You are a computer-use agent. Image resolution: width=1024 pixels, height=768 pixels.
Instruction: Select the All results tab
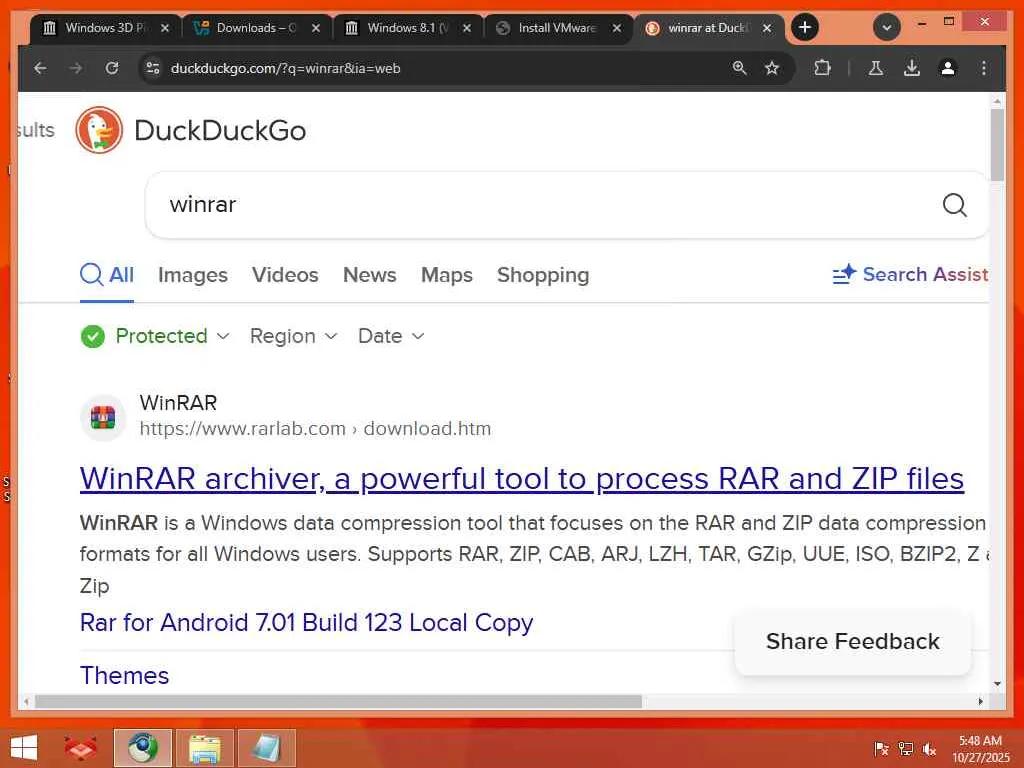click(107, 275)
